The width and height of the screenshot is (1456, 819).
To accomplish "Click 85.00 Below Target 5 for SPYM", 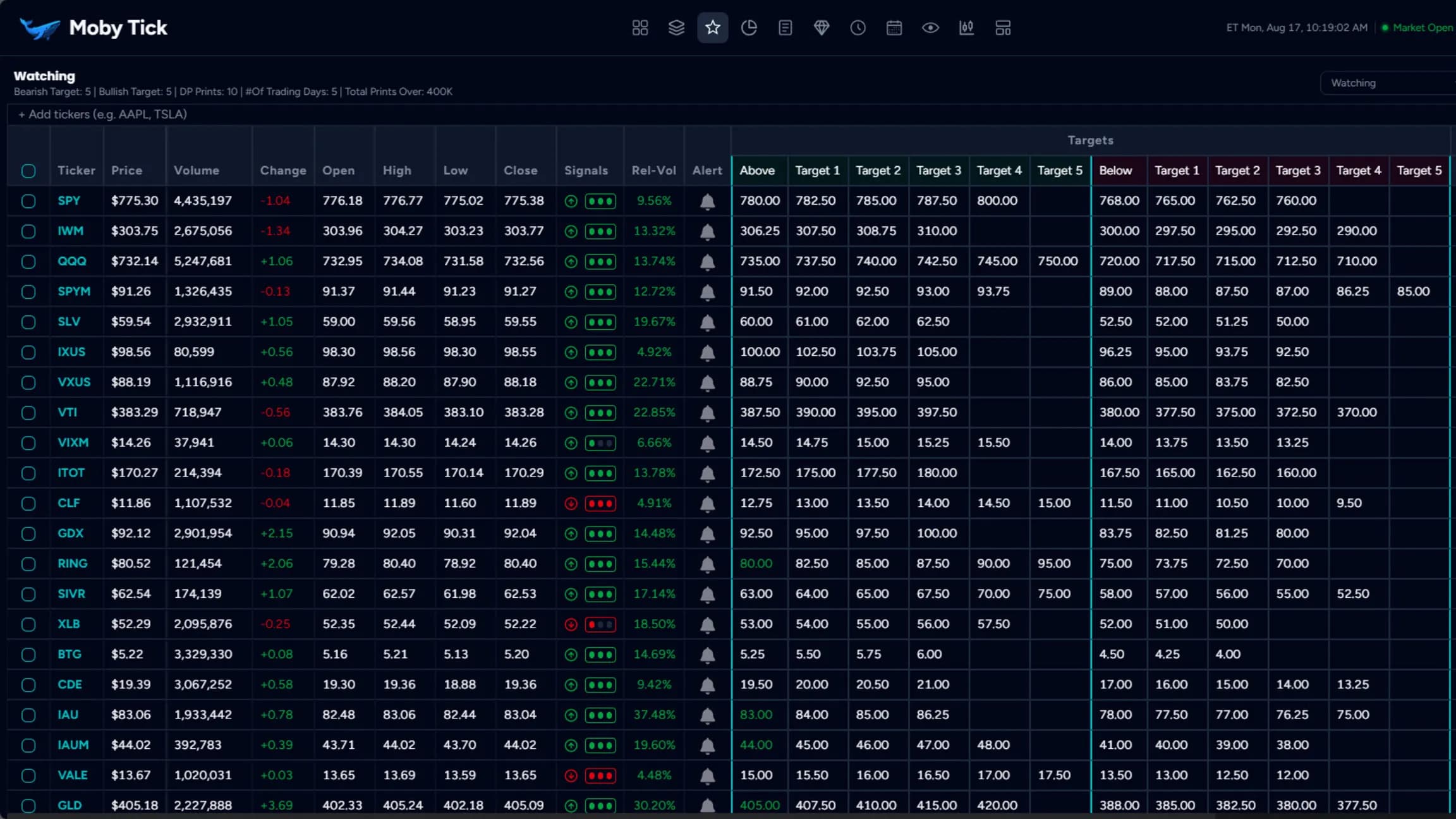I will pos(1413,292).
